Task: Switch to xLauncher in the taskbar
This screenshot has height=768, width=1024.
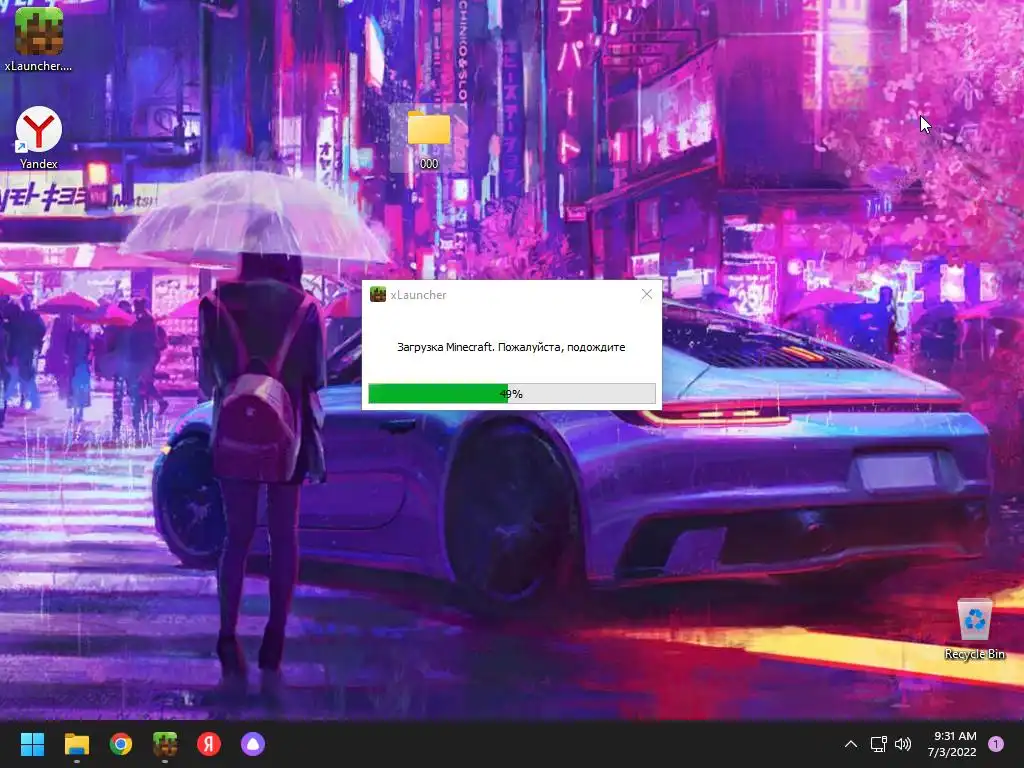Action: click(x=165, y=744)
